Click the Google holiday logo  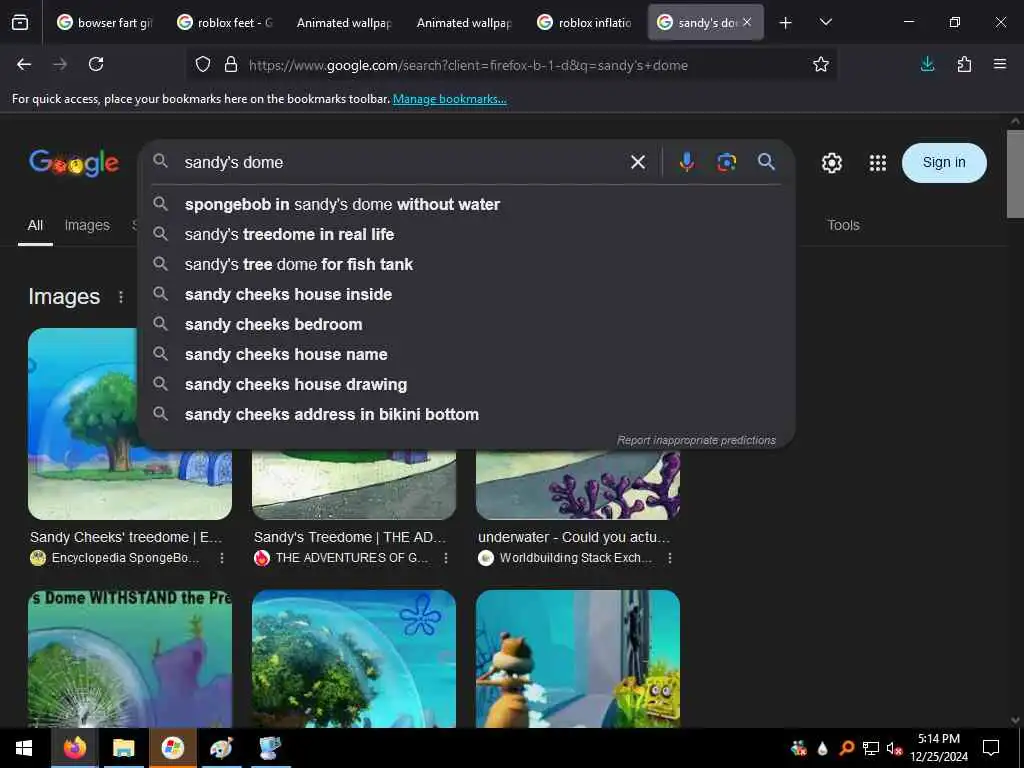[x=74, y=163]
